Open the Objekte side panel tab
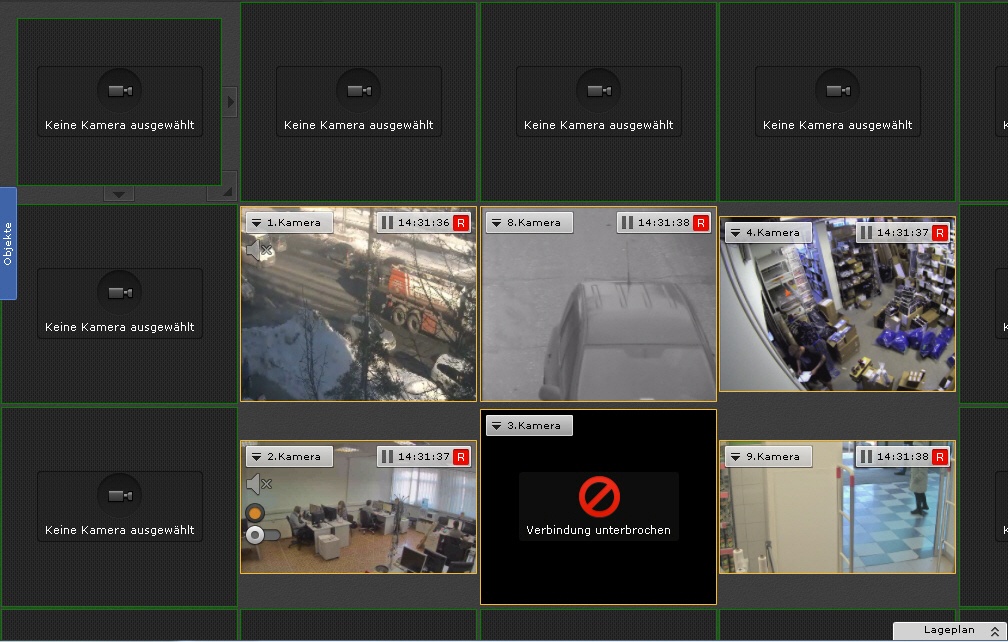 coord(8,244)
